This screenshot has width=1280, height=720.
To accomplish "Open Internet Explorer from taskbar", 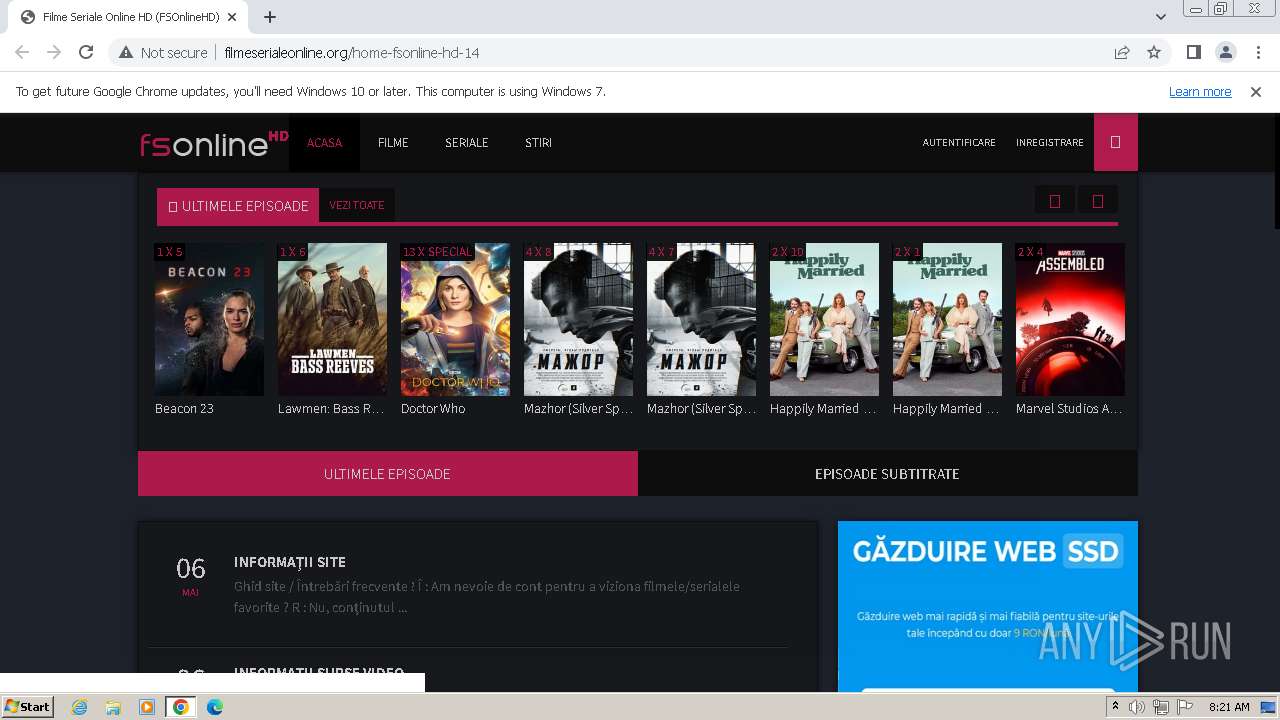I will click(79, 707).
